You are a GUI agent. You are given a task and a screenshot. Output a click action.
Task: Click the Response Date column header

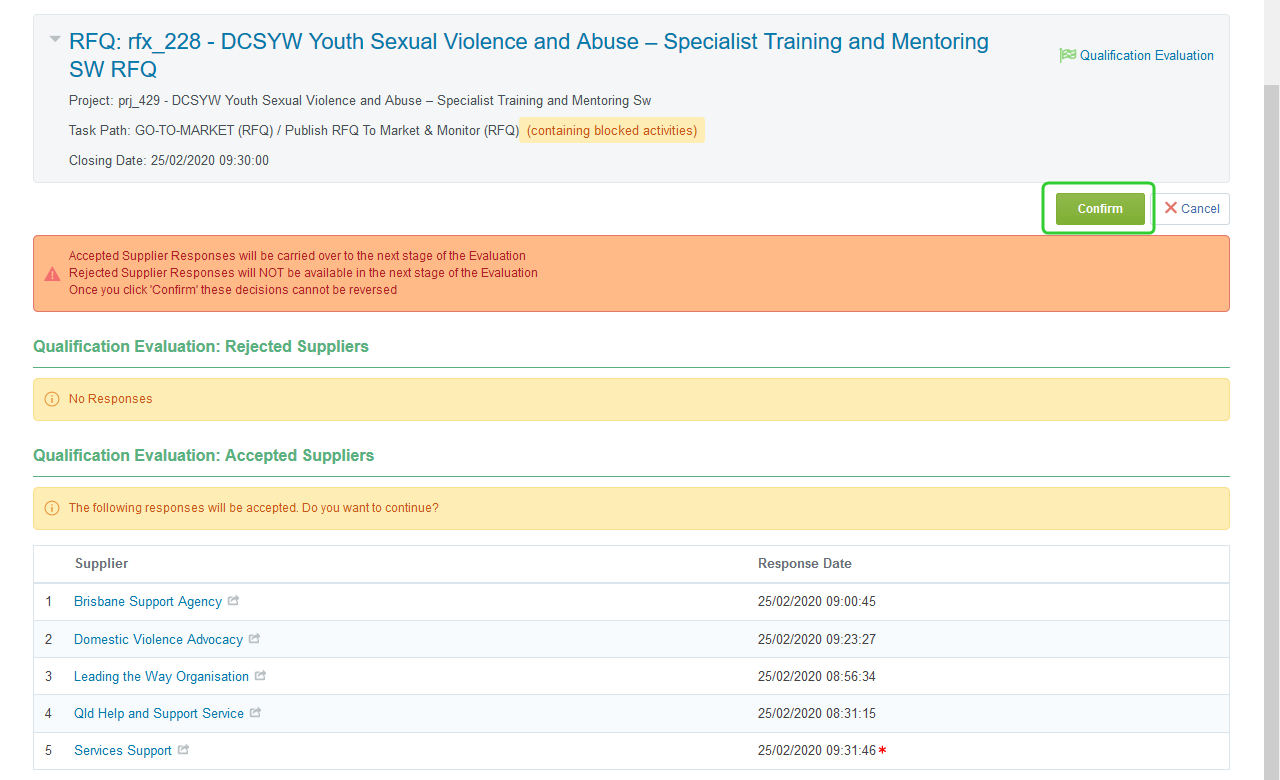click(x=804, y=564)
